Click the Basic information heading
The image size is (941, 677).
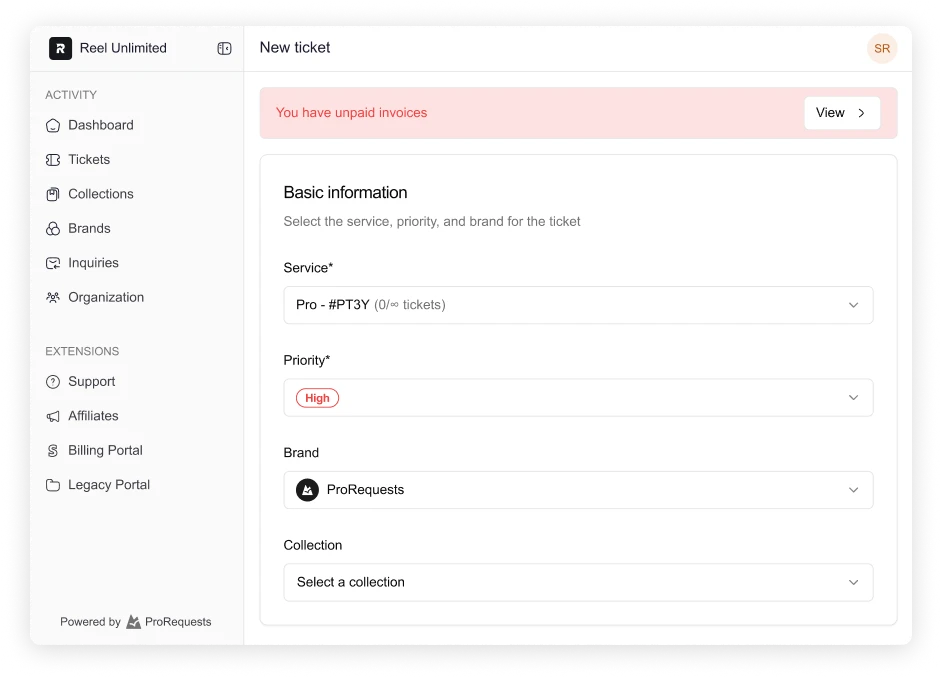click(x=345, y=193)
